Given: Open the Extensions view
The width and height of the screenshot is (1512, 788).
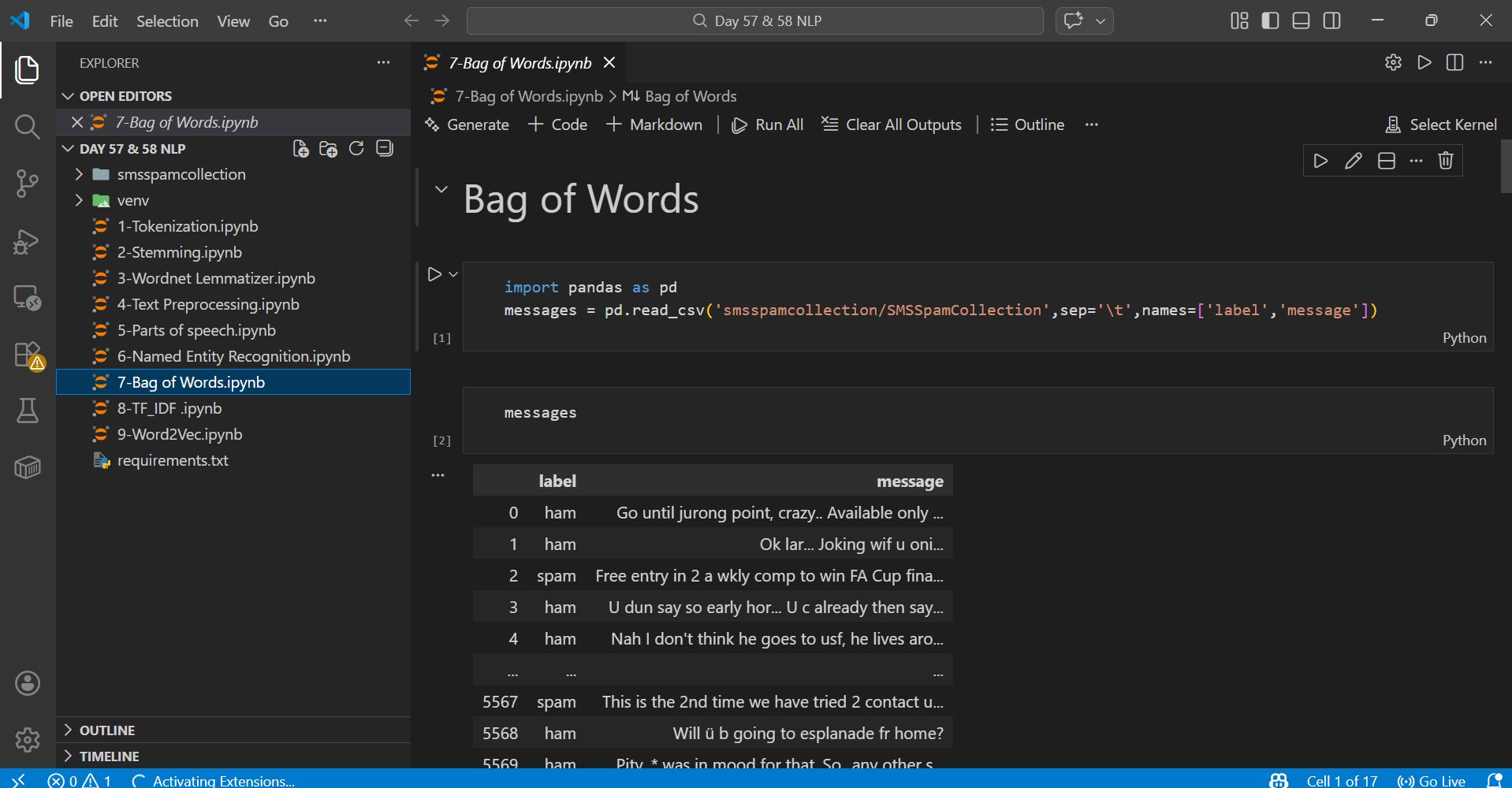Looking at the screenshot, I should click(x=27, y=354).
